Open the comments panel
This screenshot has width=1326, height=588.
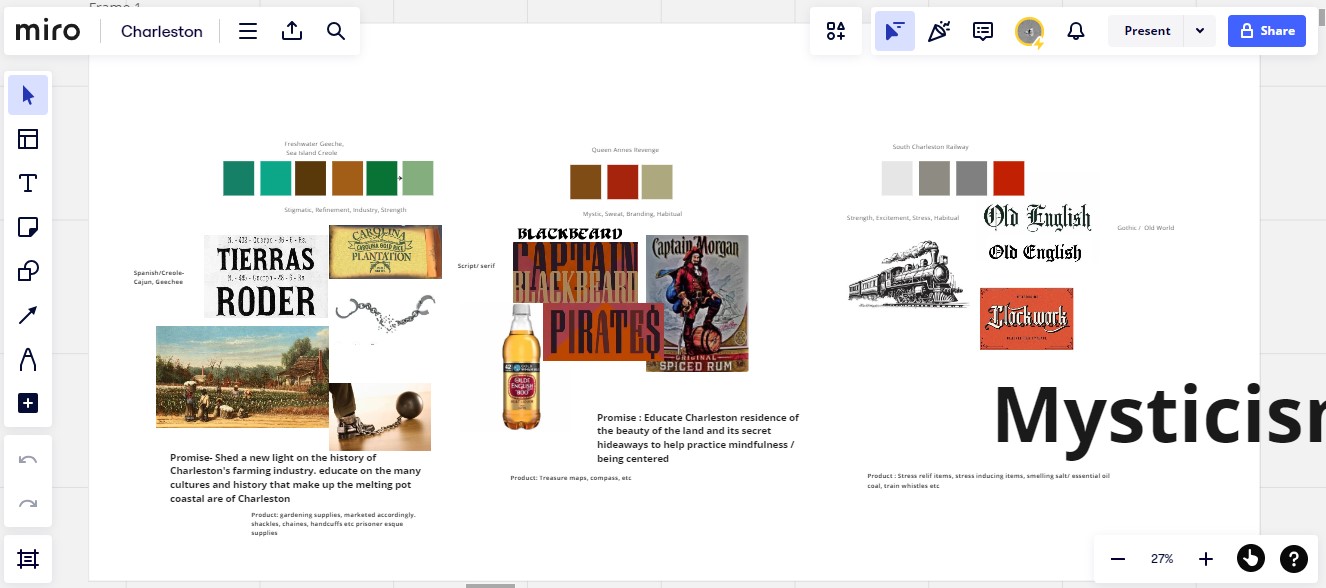pos(983,31)
